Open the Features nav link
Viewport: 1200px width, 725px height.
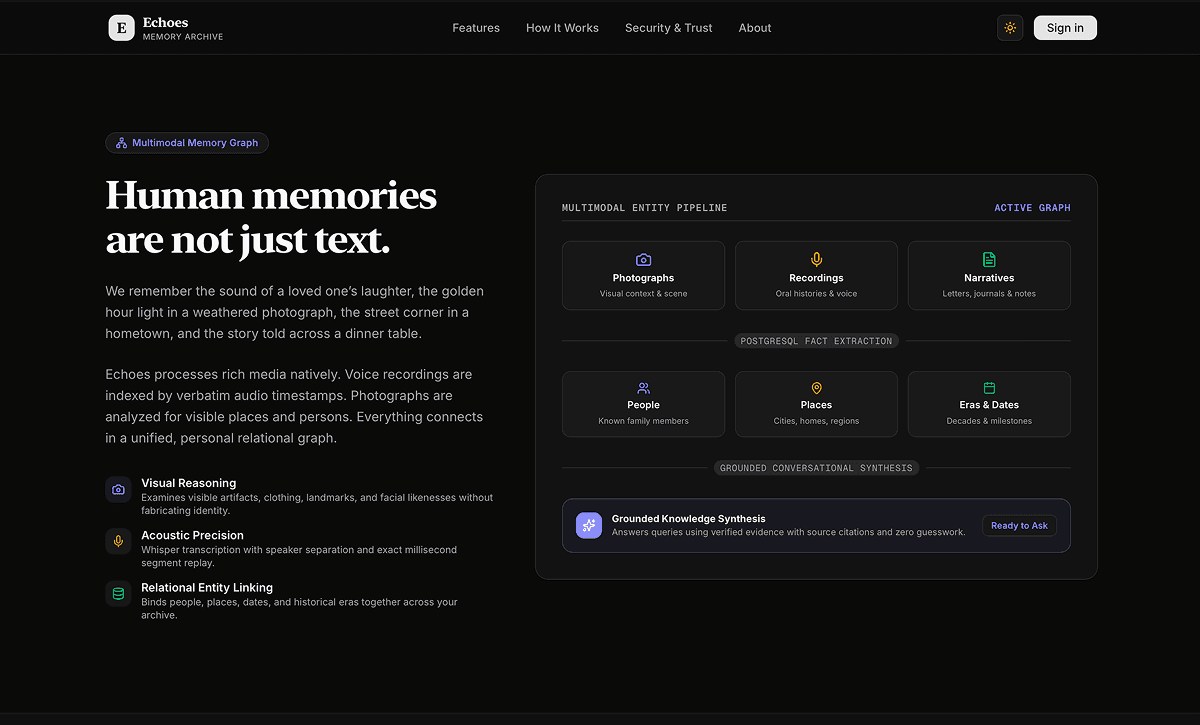(476, 28)
